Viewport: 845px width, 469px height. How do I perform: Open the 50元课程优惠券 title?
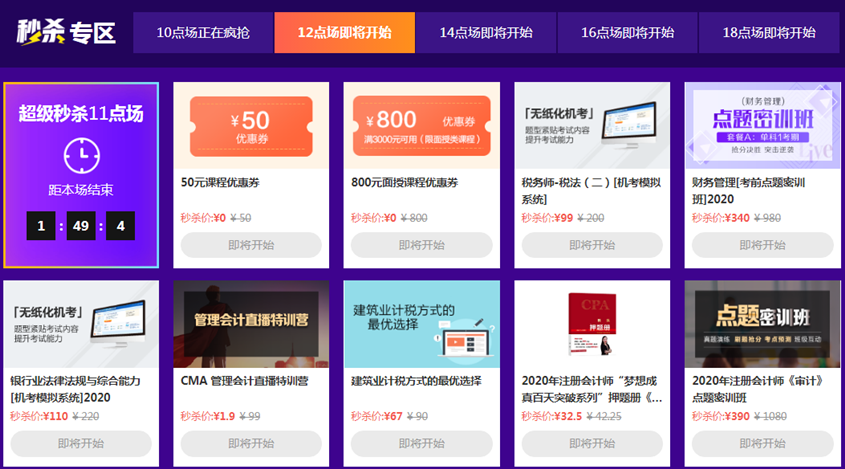coord(220,183)
